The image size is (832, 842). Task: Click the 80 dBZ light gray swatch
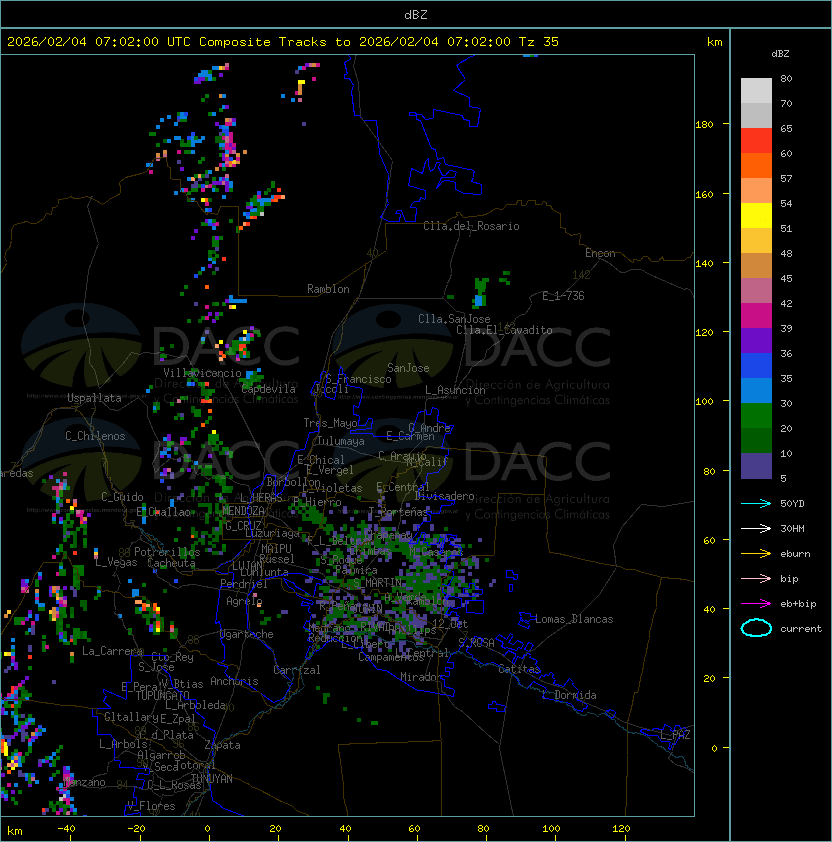[x=756, y=90]
